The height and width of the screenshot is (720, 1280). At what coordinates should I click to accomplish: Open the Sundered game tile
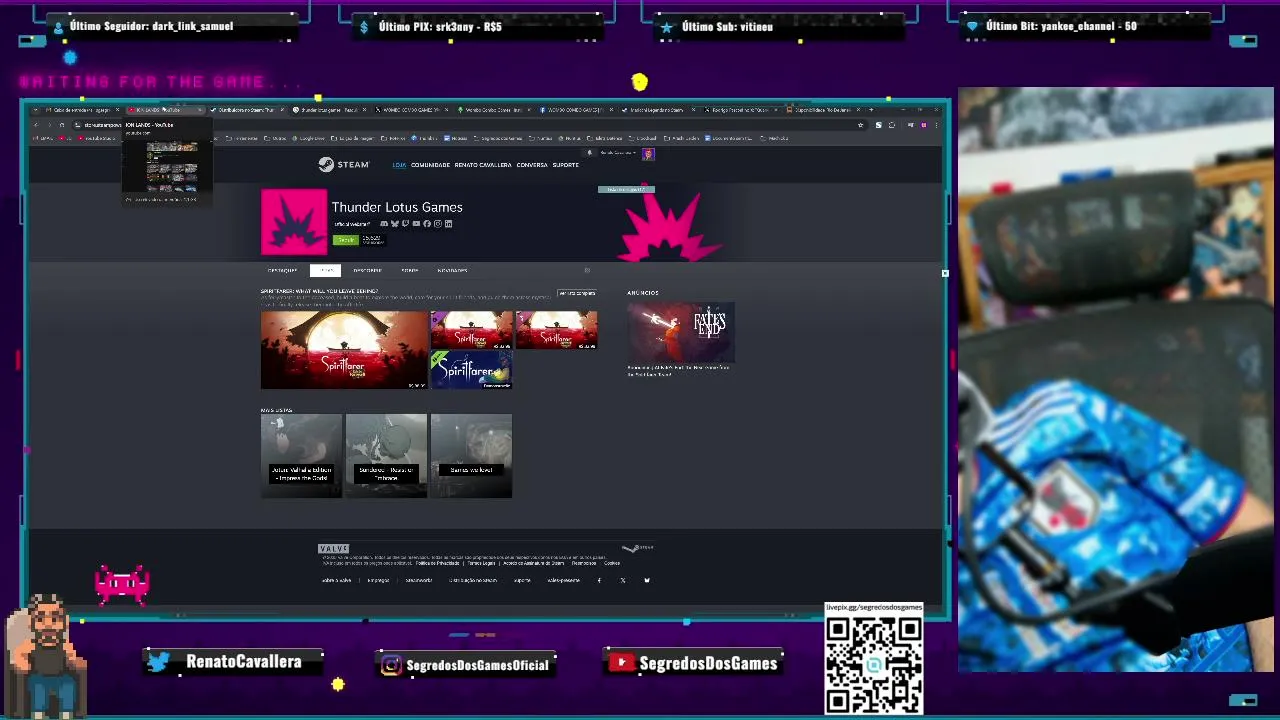tap(386, 455)
